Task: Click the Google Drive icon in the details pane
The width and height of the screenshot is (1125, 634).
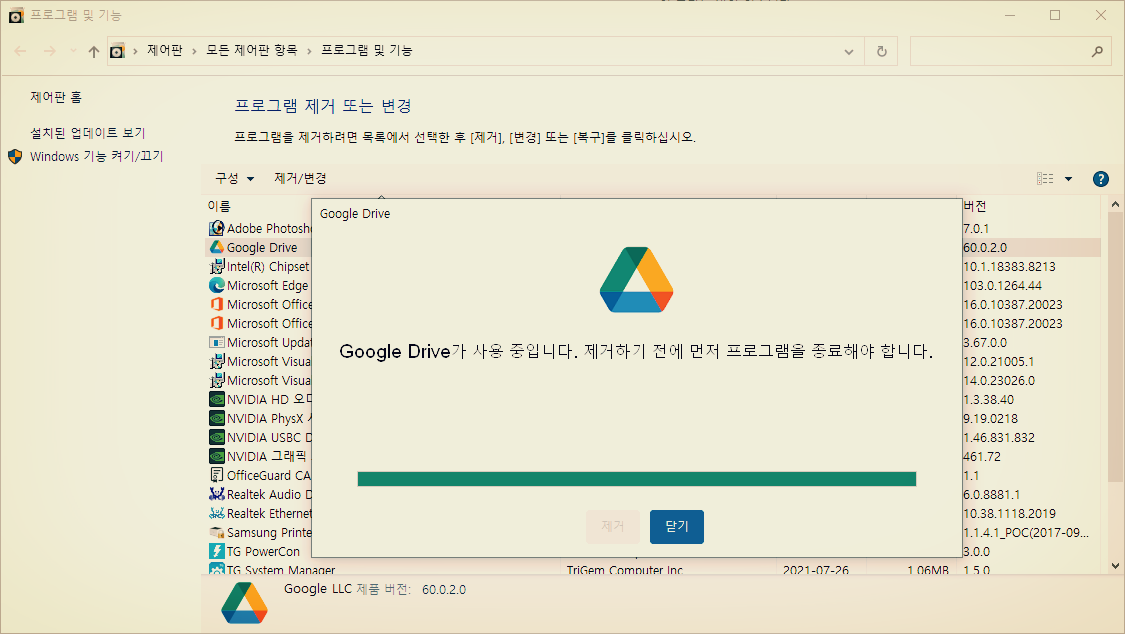Action: pos(245,602)
